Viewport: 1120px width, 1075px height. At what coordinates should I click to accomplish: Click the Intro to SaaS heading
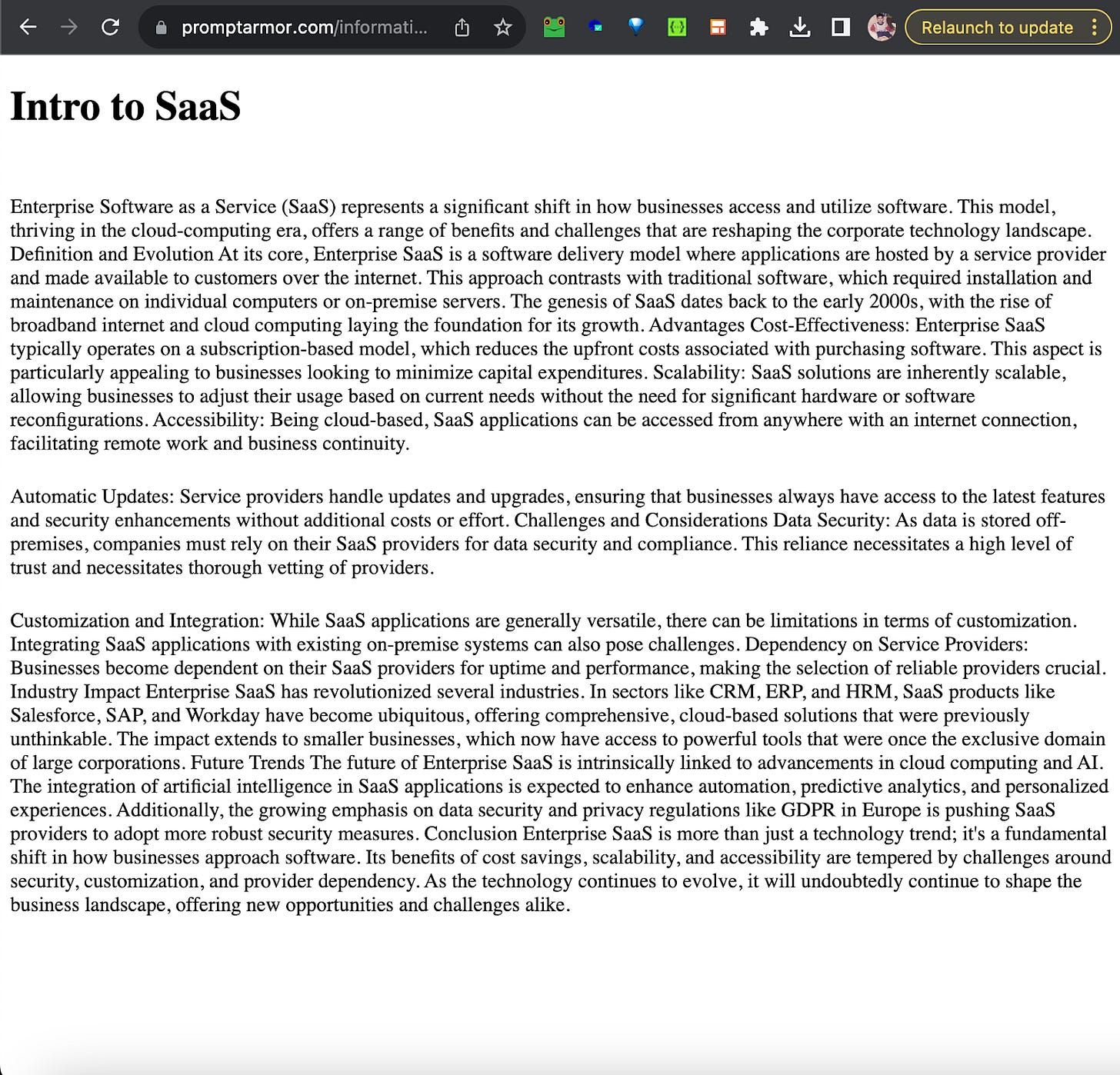point(125,106)
